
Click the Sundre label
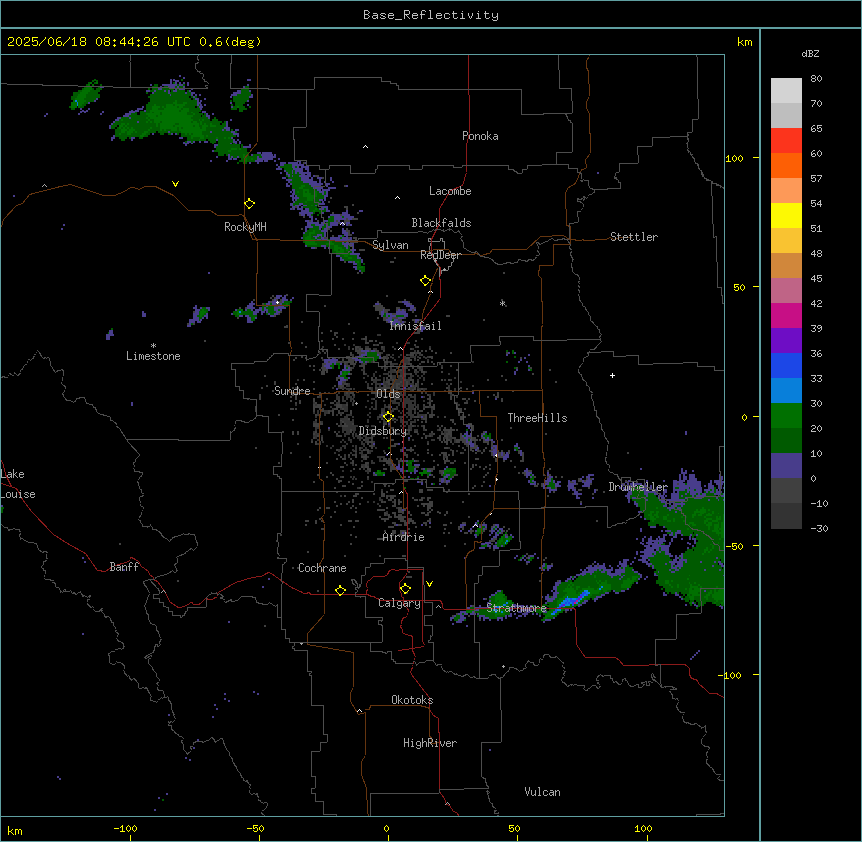[x=292, y=391]
